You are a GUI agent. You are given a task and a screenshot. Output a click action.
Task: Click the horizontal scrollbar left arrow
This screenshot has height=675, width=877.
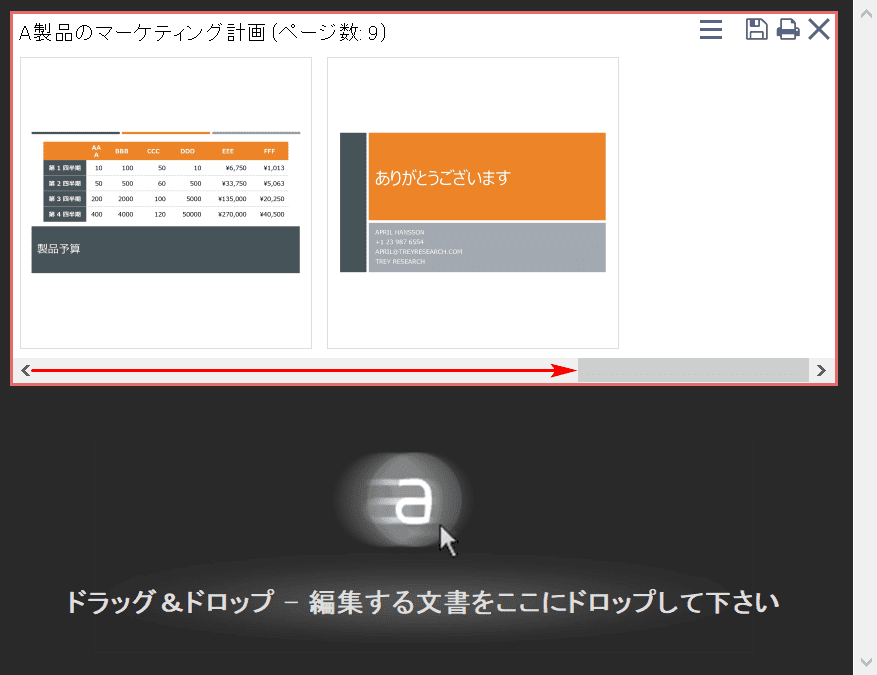[25, 370]
